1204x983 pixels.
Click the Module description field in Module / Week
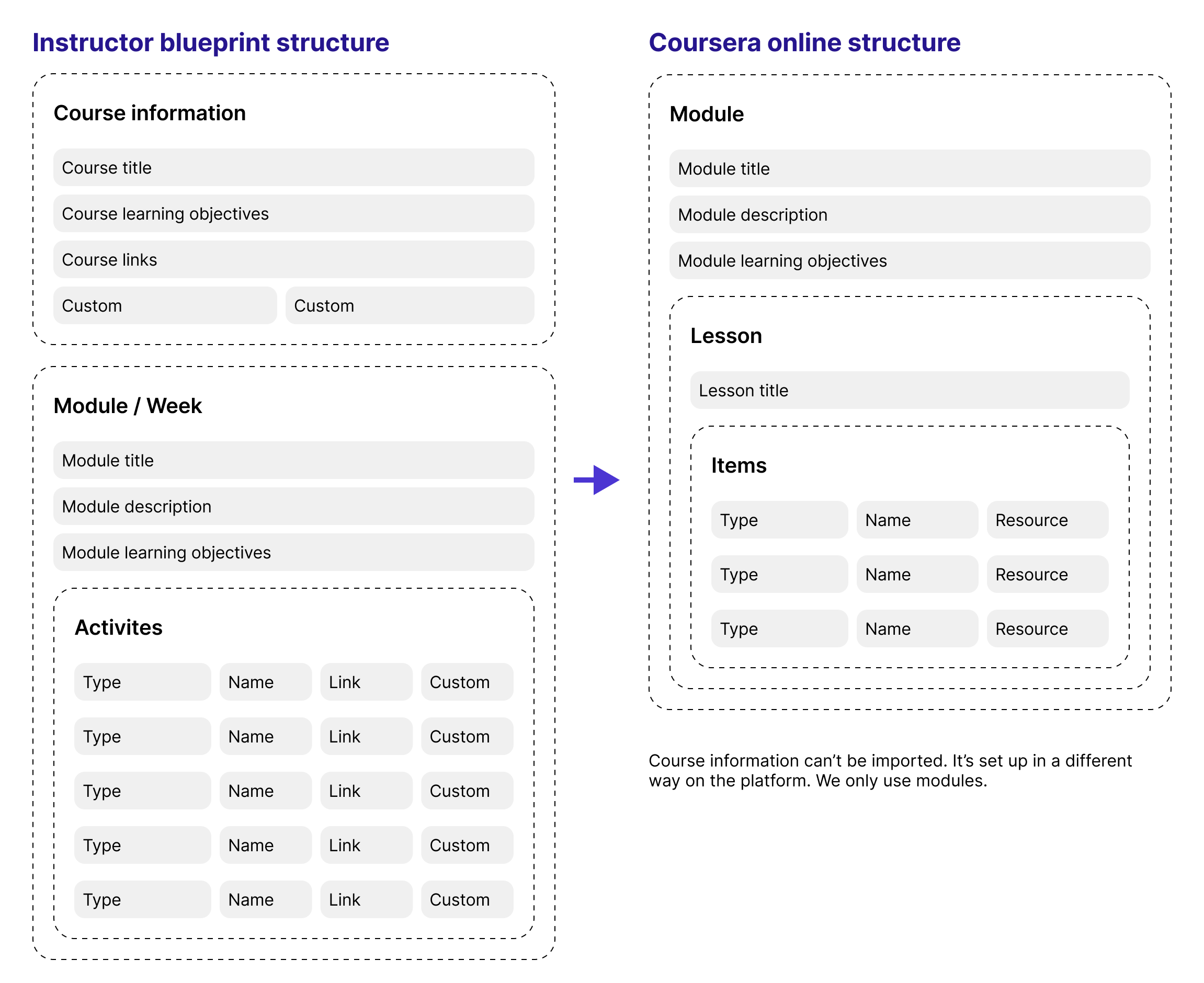point(293,506)
